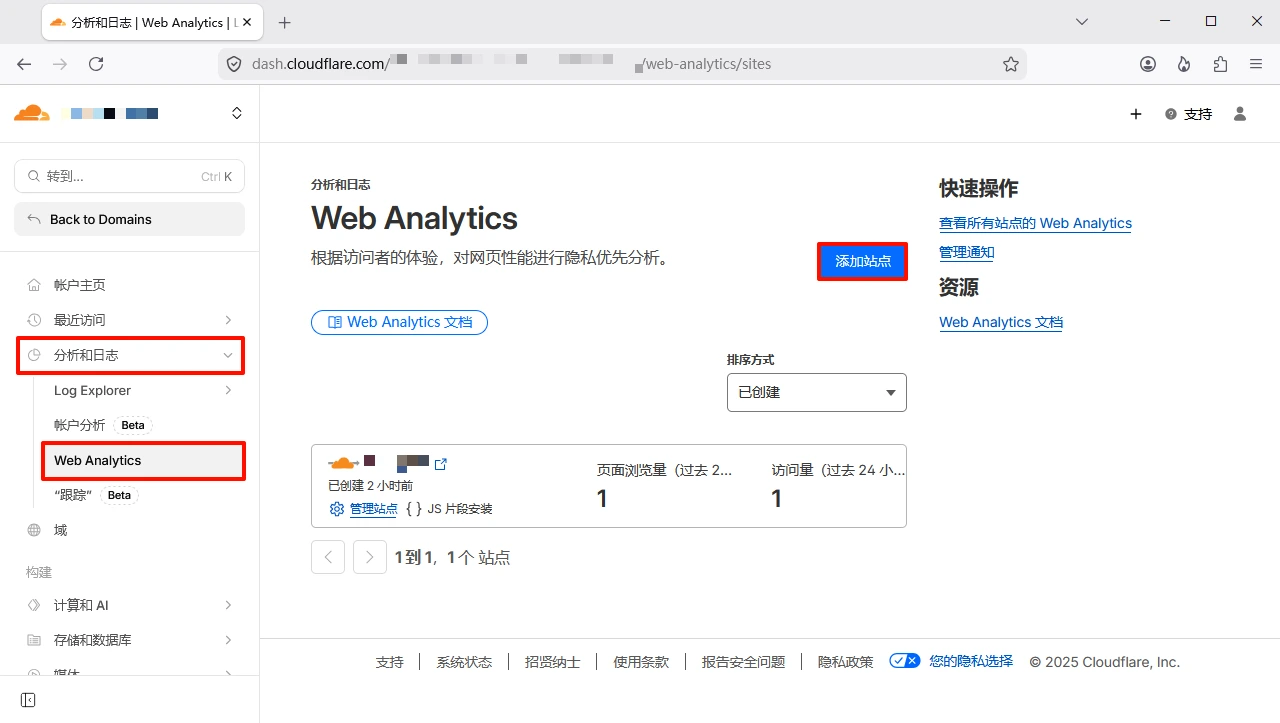
Task: Open the 管理站点 link
Action: [373, 509]
